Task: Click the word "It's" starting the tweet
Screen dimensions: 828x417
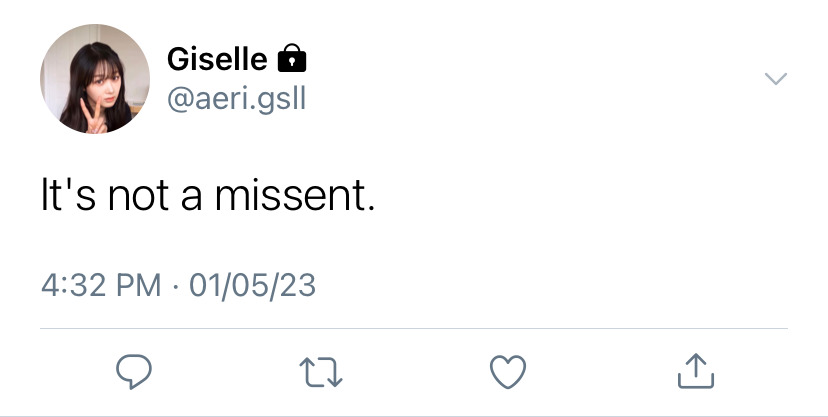Action: click(68, 195)
